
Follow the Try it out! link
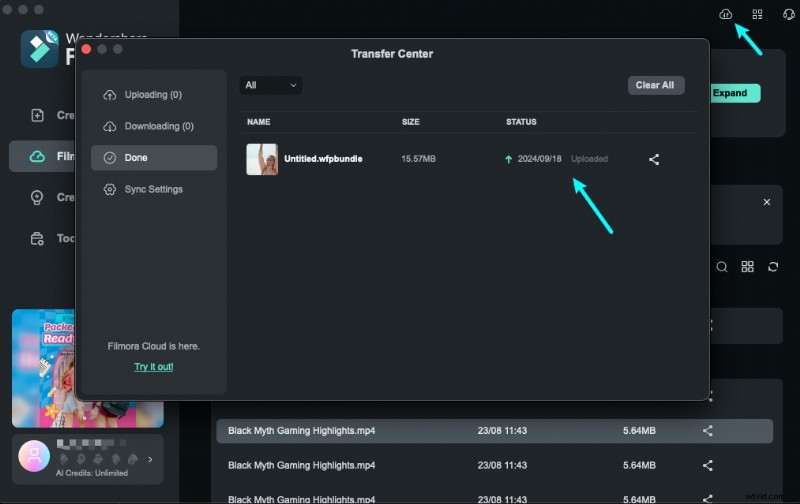point(153,367)
